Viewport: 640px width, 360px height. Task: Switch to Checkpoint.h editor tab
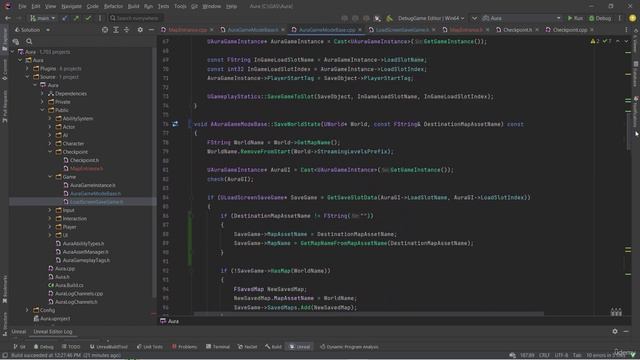tap(517, 30)
